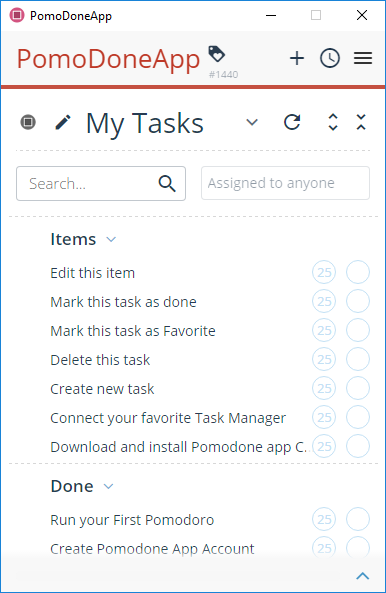Select the task Delete this task
Image resolution: width=386 pixels, height=593 pixels.
[x=100, y=360]
